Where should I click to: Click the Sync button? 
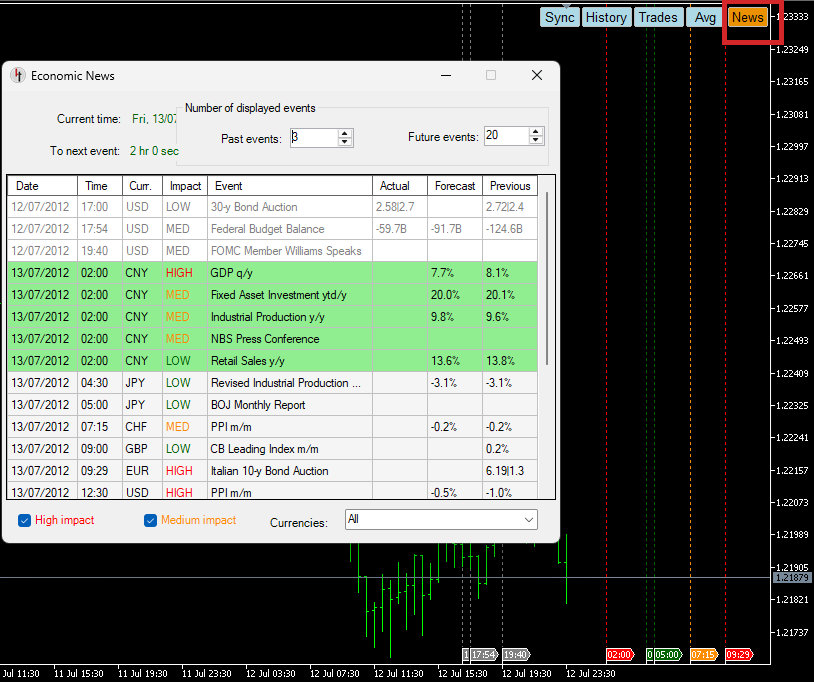tap(559, 17)
